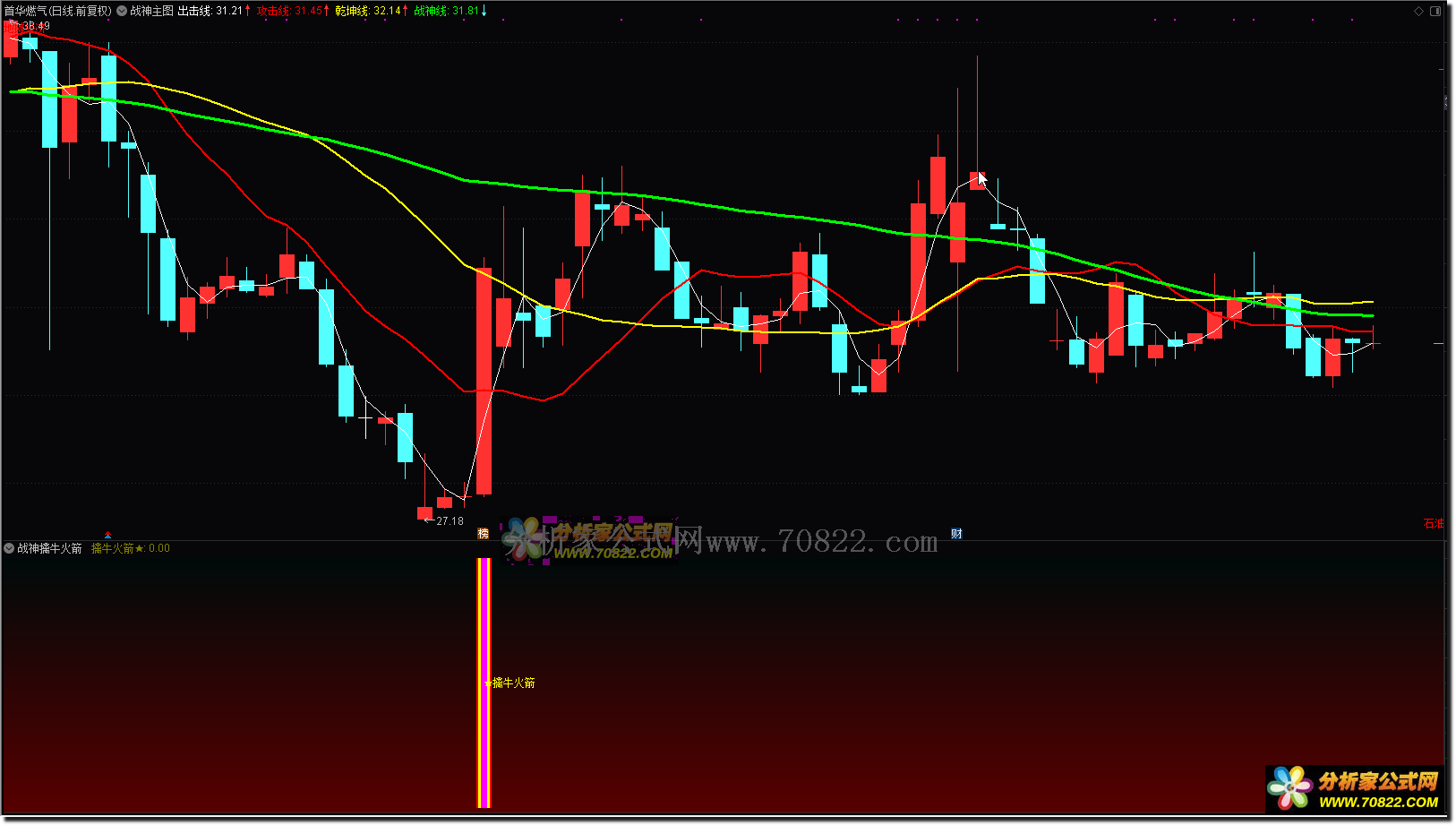Click the green 战神线: 31.81 value
Image resolution: width=1456 pixels, height=825 pixels.
pyautogui.click(x=447, y=11)
